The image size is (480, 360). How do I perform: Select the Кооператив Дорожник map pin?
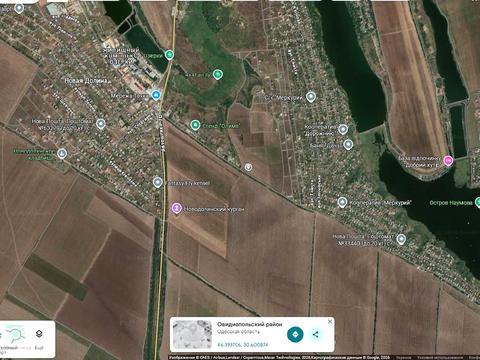click(x=343, y=129)
